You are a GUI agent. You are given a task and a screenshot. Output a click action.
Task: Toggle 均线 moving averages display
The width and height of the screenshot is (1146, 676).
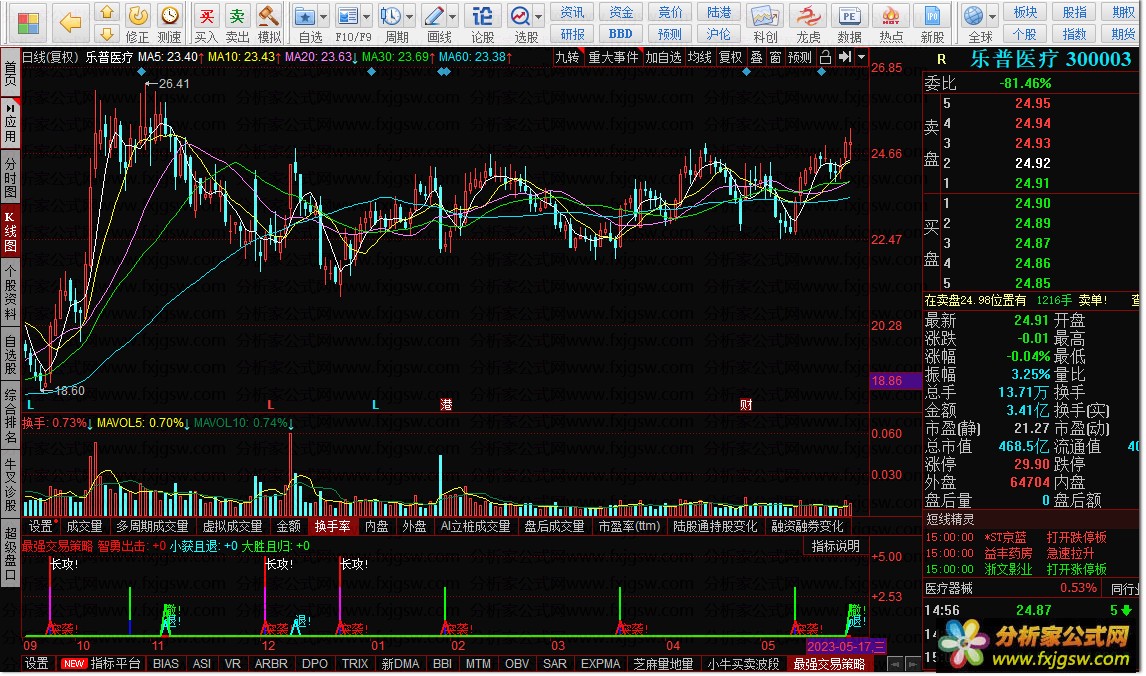(x=699, y=57)
